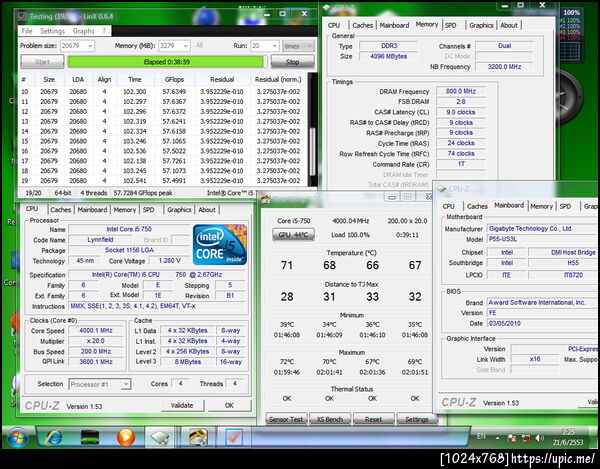Open Caches tab in CPU-Z Mainboard window

(x=477, y=206)
